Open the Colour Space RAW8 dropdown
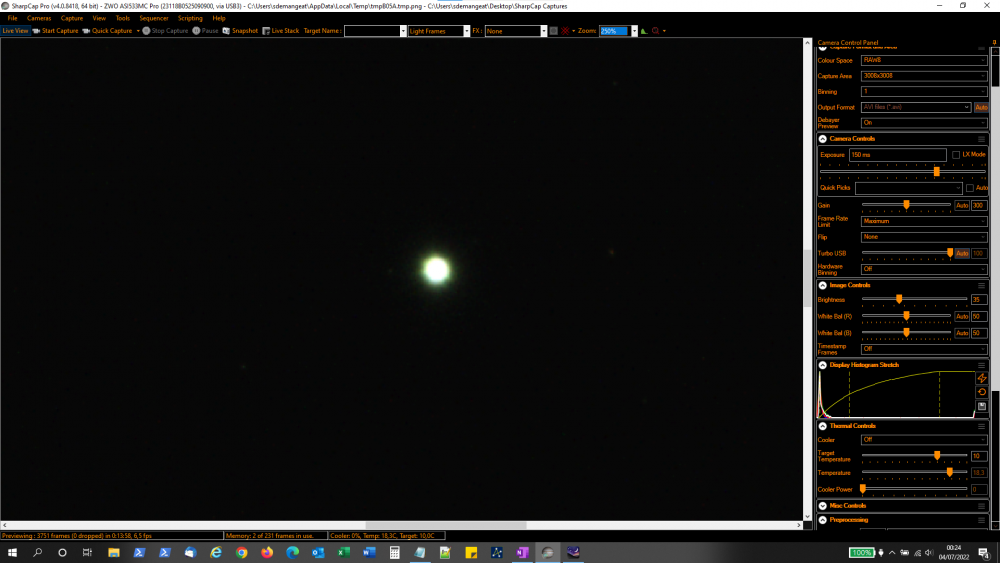Screen dimensions: 1000x563 coord(923,60)
